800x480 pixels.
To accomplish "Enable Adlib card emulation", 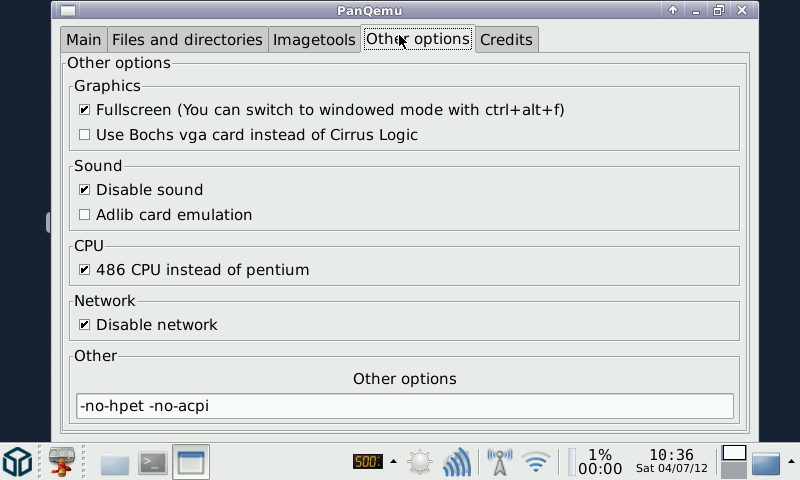I will pos(85,215).
